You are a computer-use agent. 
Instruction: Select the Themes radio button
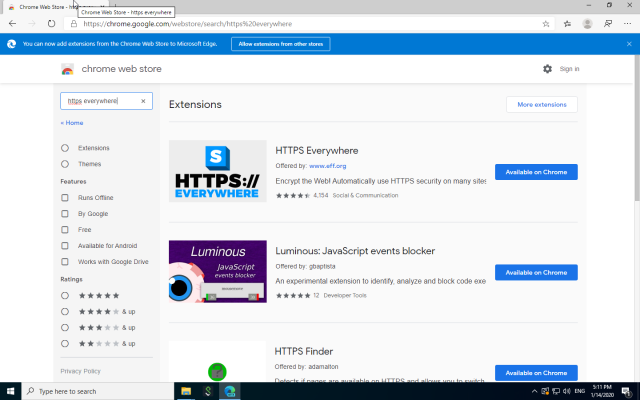[x=66, y=164]
